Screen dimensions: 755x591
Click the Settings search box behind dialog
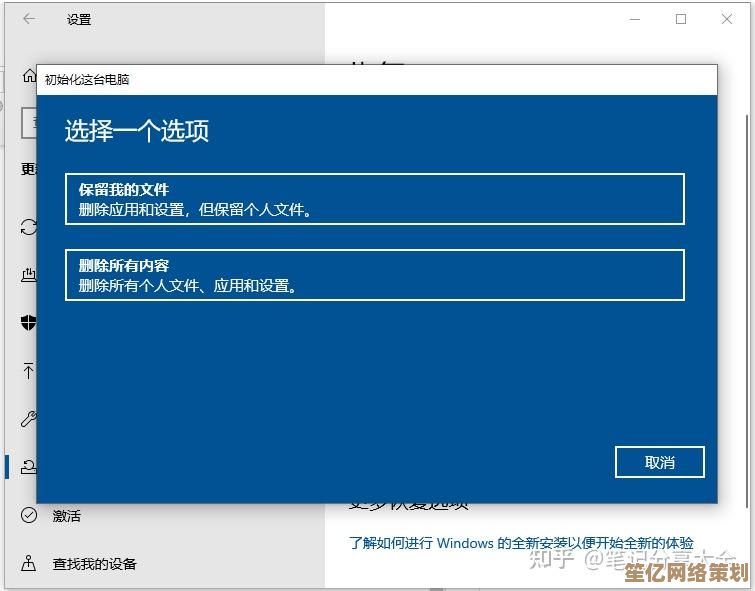click(29, 123)
